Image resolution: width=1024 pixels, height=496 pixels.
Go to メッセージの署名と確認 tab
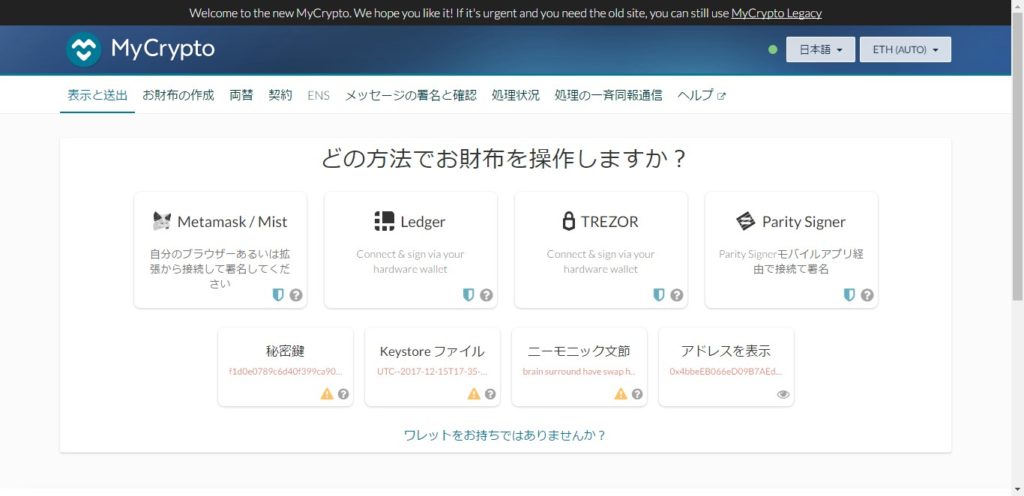(411, 95)
